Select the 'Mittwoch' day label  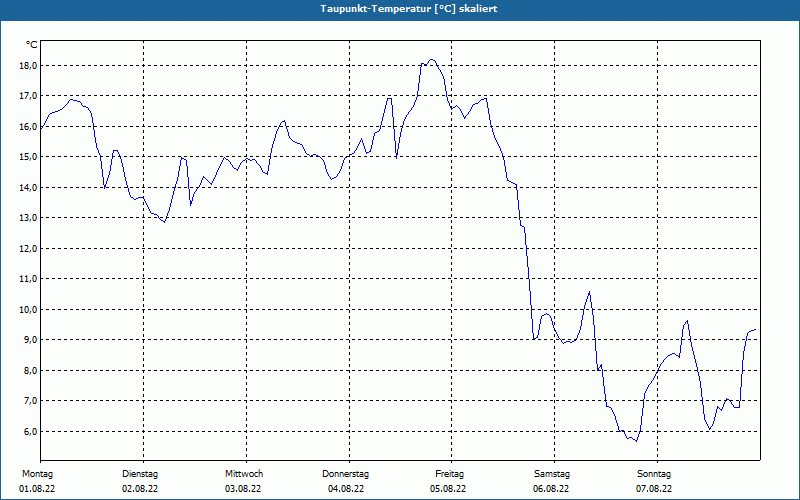[244, 474]
